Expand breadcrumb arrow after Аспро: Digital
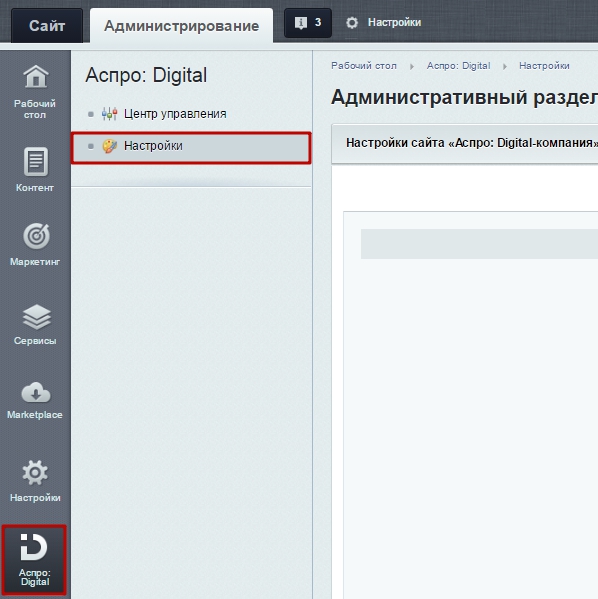598x599 pixels. [x=505, y=66]
